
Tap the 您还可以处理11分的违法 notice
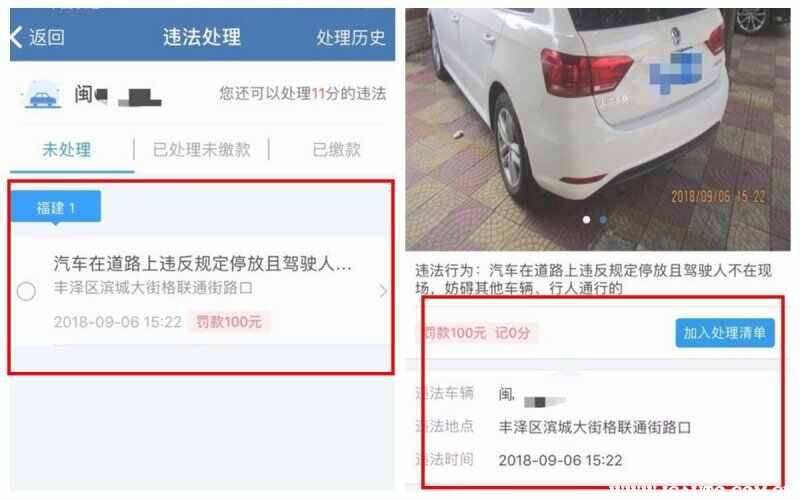[303, 93]
